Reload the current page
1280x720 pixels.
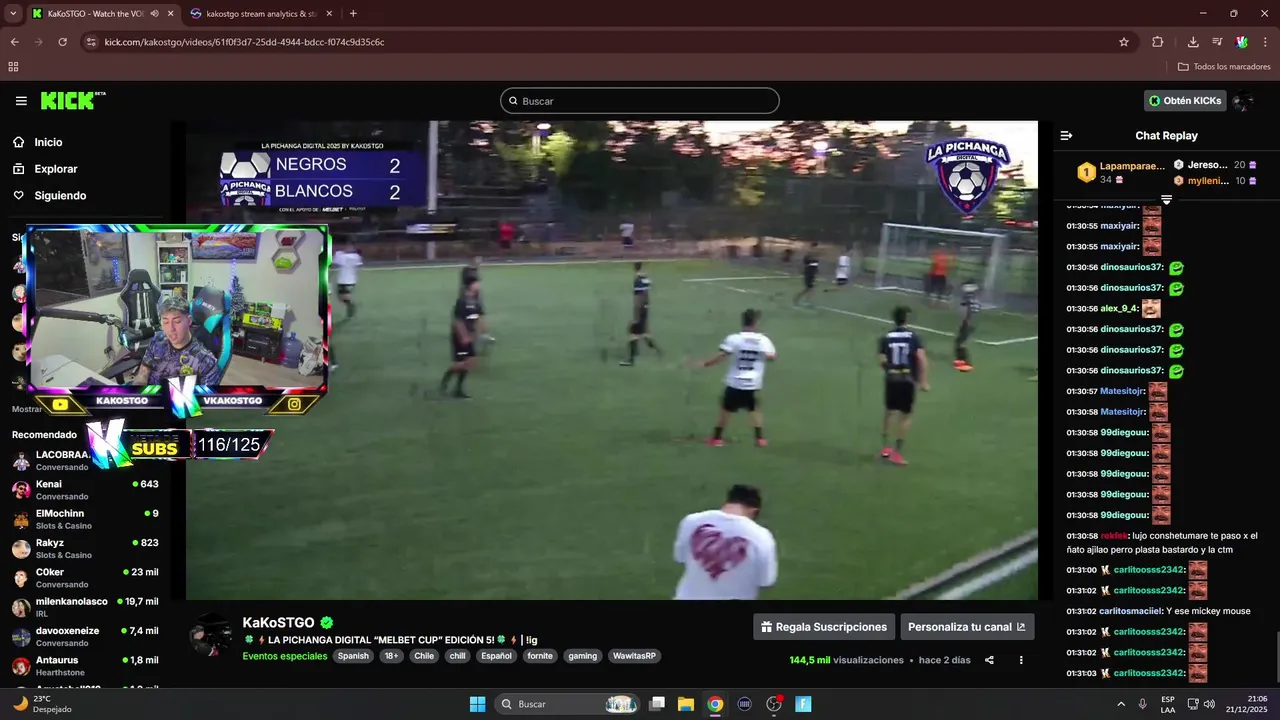click(62, 42)
